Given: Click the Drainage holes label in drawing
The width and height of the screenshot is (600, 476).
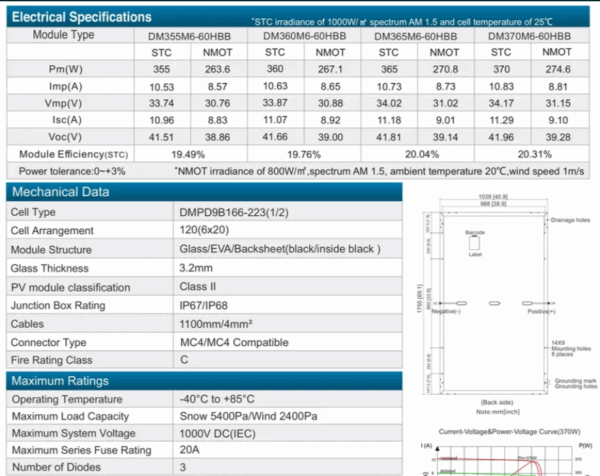Looking at the screenshot, I should (x=570, y=220).
